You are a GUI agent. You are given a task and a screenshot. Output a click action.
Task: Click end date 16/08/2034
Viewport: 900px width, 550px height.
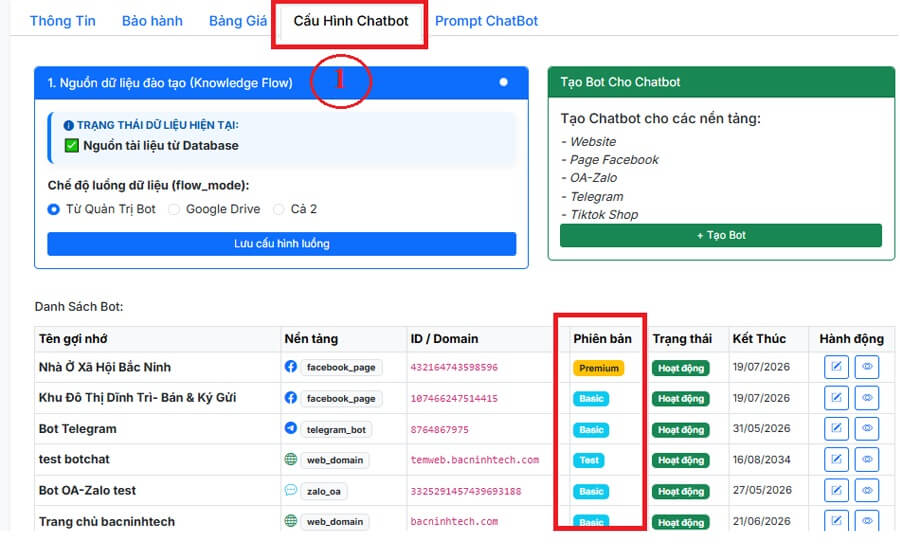[762, 459]
